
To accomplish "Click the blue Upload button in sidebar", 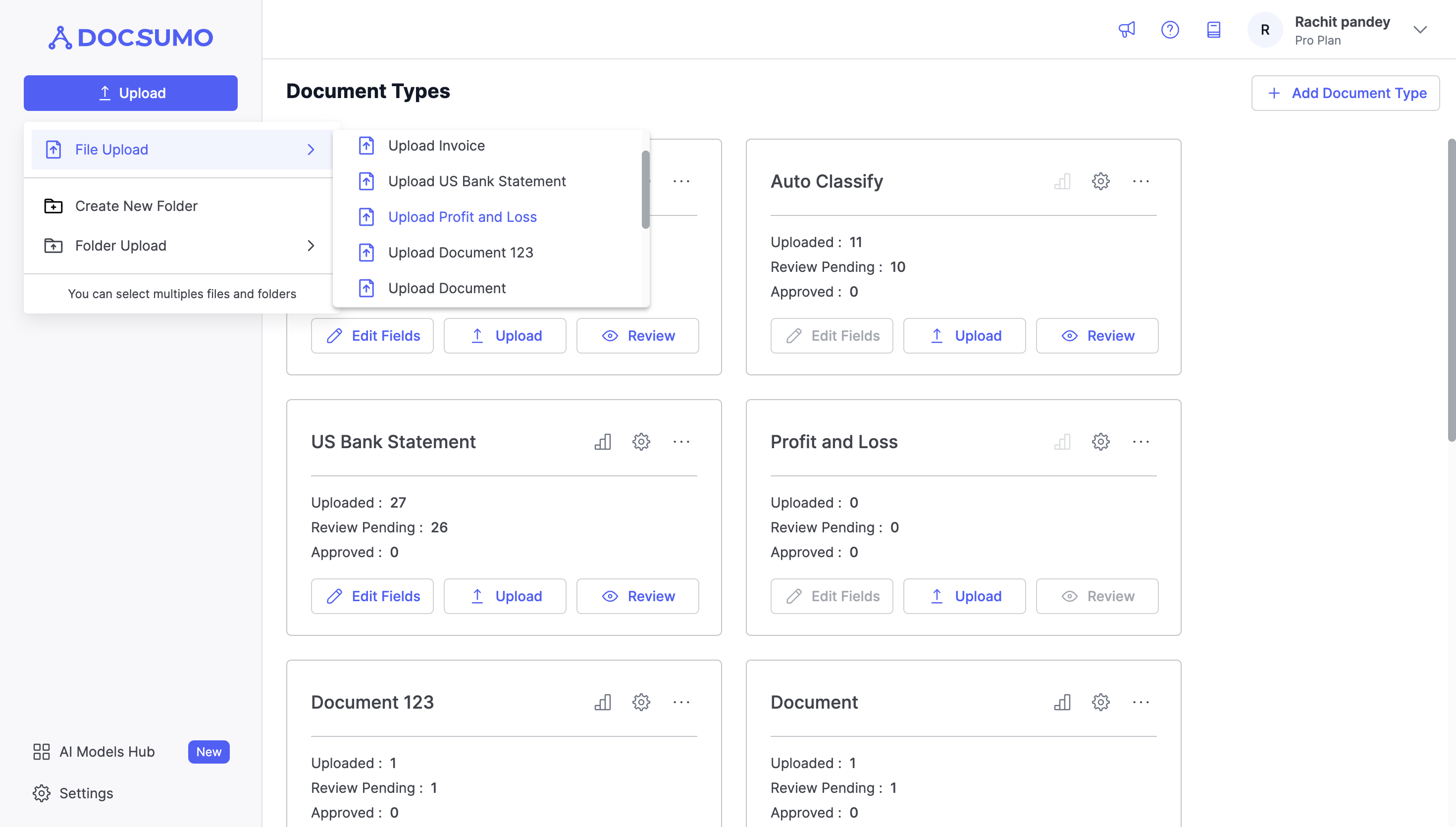I will coord(131,93).
